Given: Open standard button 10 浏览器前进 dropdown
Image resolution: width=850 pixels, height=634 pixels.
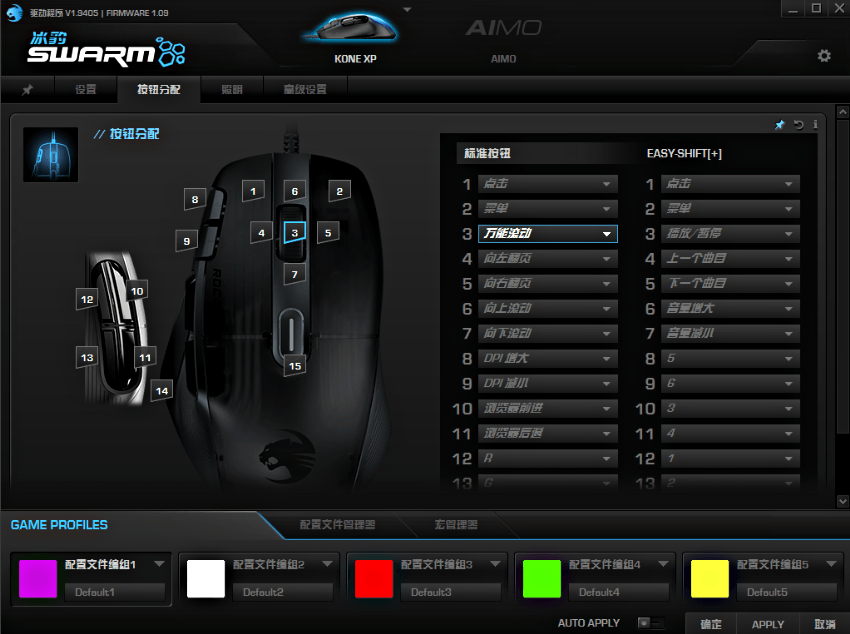Looking at the screenshot, I should pyautogui.click(x=548, y=408).
